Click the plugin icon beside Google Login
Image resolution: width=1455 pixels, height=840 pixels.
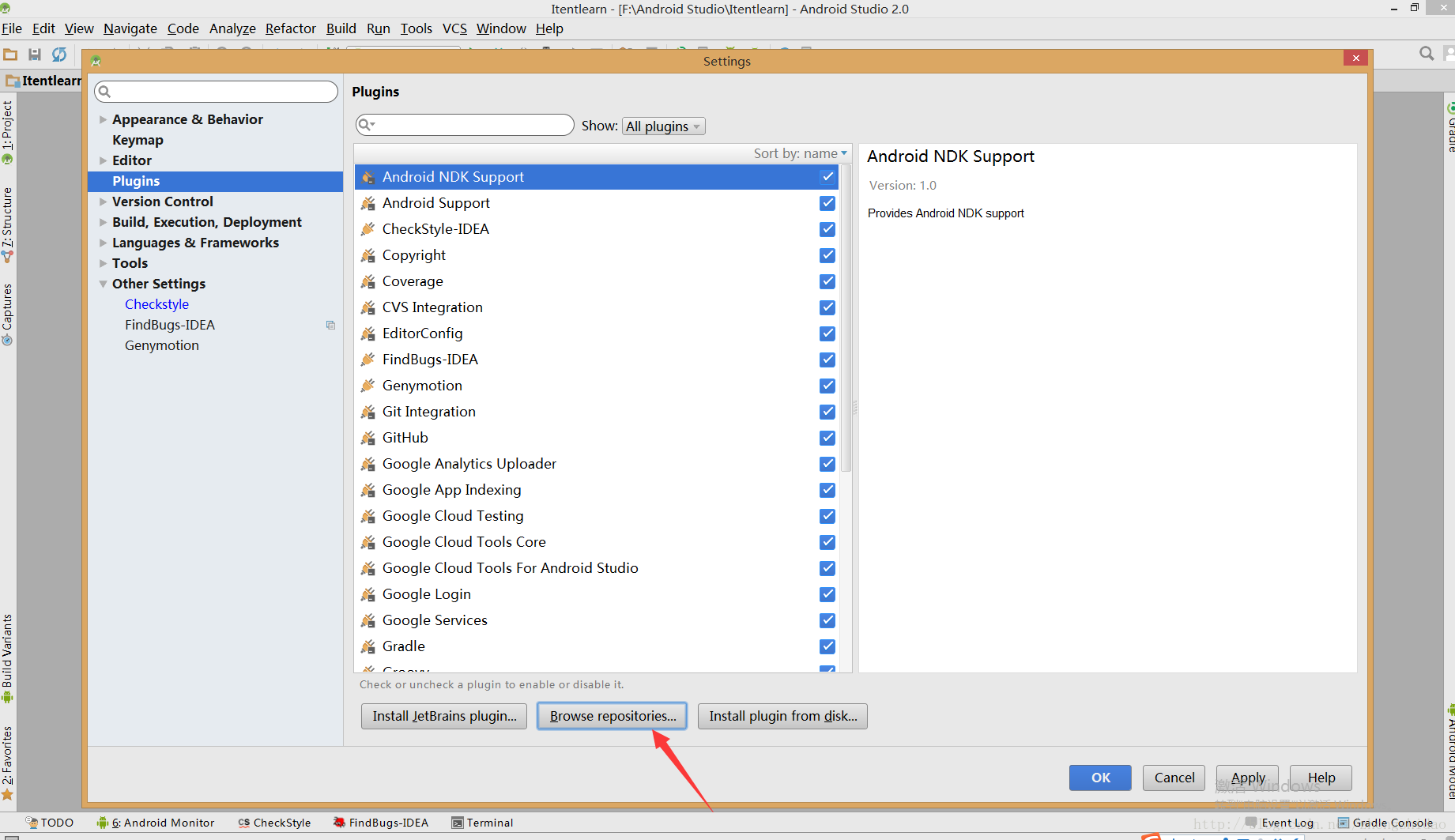pos(368,594)
